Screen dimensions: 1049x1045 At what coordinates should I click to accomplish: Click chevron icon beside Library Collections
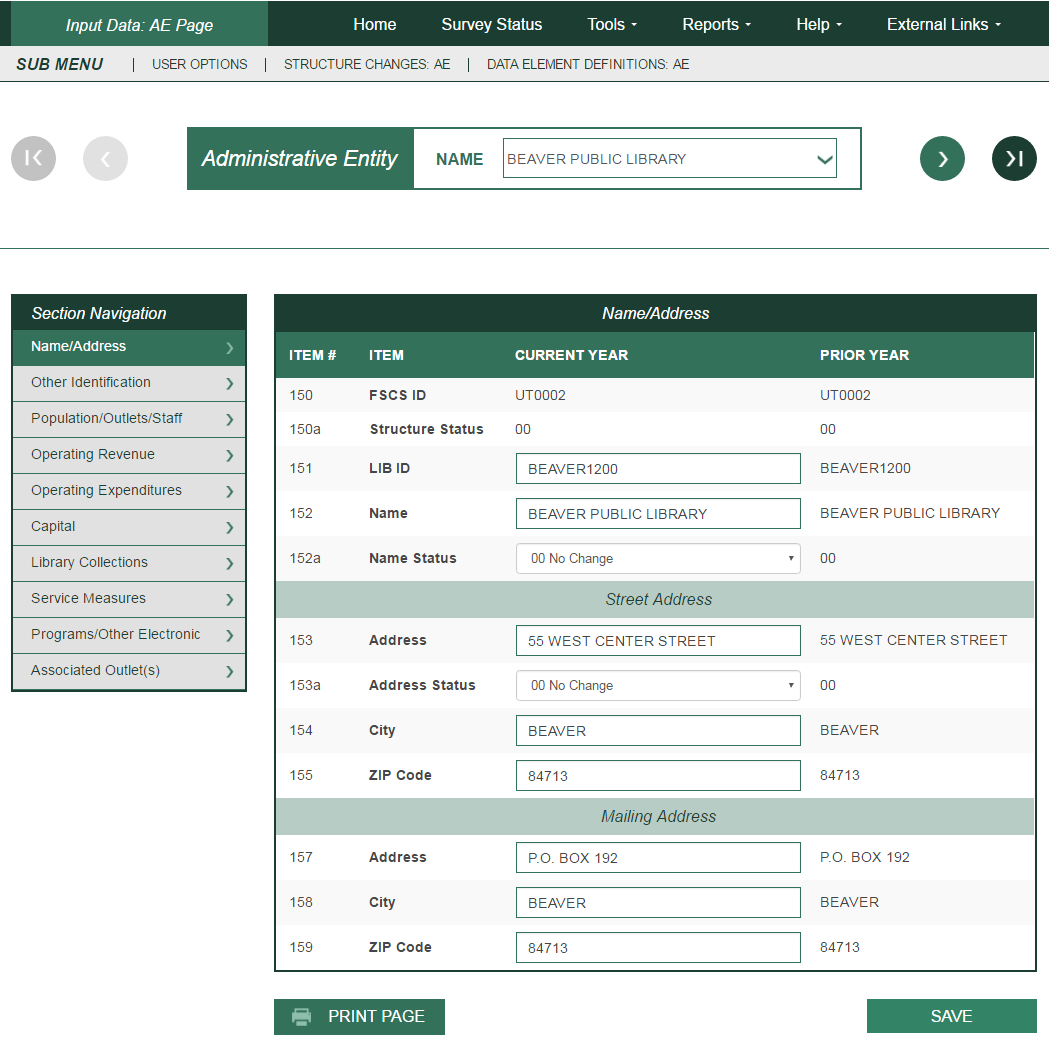pyautogui.click(x=229, y=563)
